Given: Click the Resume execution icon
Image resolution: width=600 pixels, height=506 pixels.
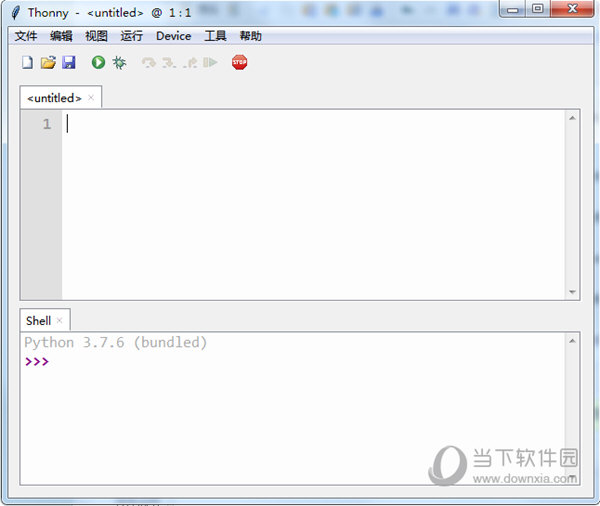Looking at the screenshot, I should pyautogui.click(x=210, y=62).
